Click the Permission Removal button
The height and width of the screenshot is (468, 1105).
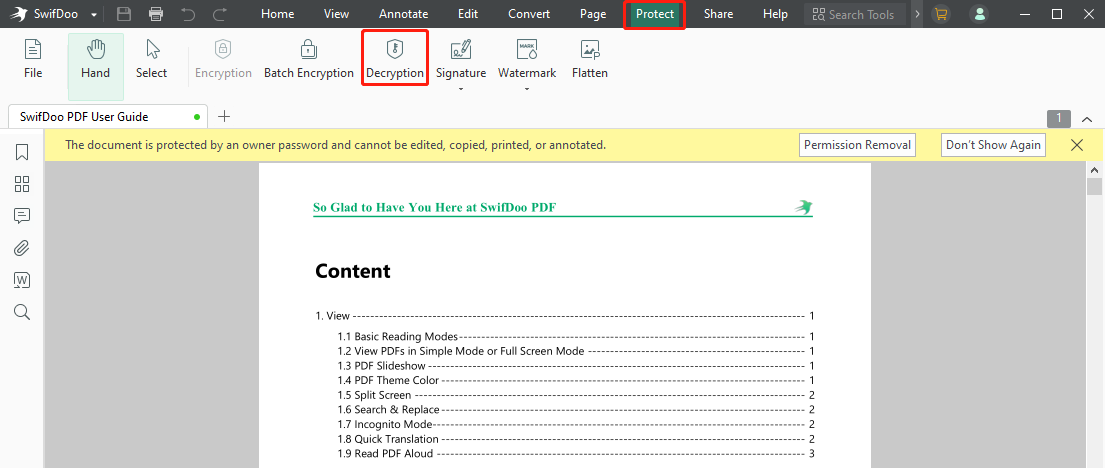coord(857,145)
